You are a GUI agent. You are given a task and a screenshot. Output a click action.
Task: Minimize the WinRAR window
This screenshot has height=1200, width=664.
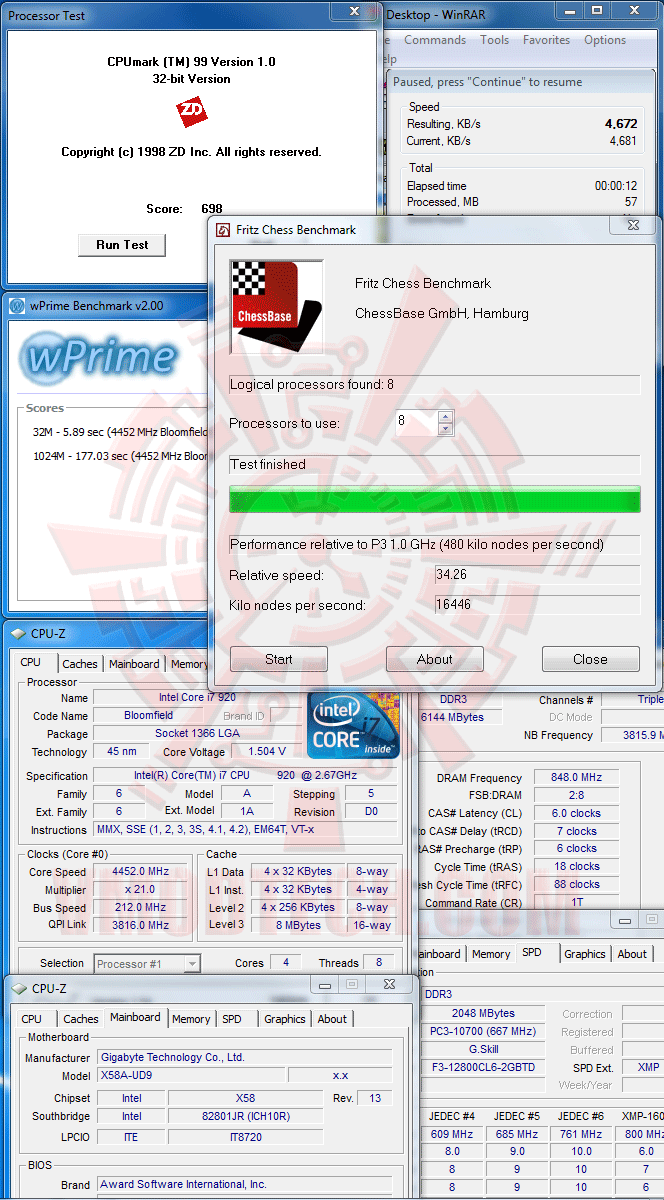(x=569, y=10)
